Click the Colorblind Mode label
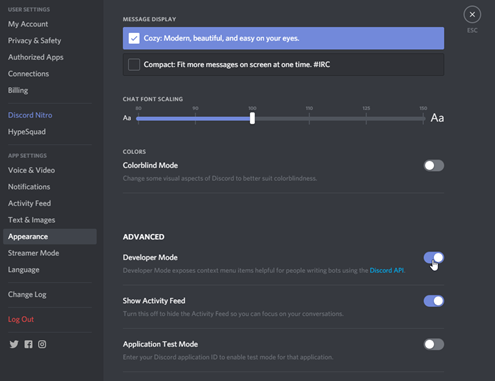This screenshot has width=495, height=381. 150,165
